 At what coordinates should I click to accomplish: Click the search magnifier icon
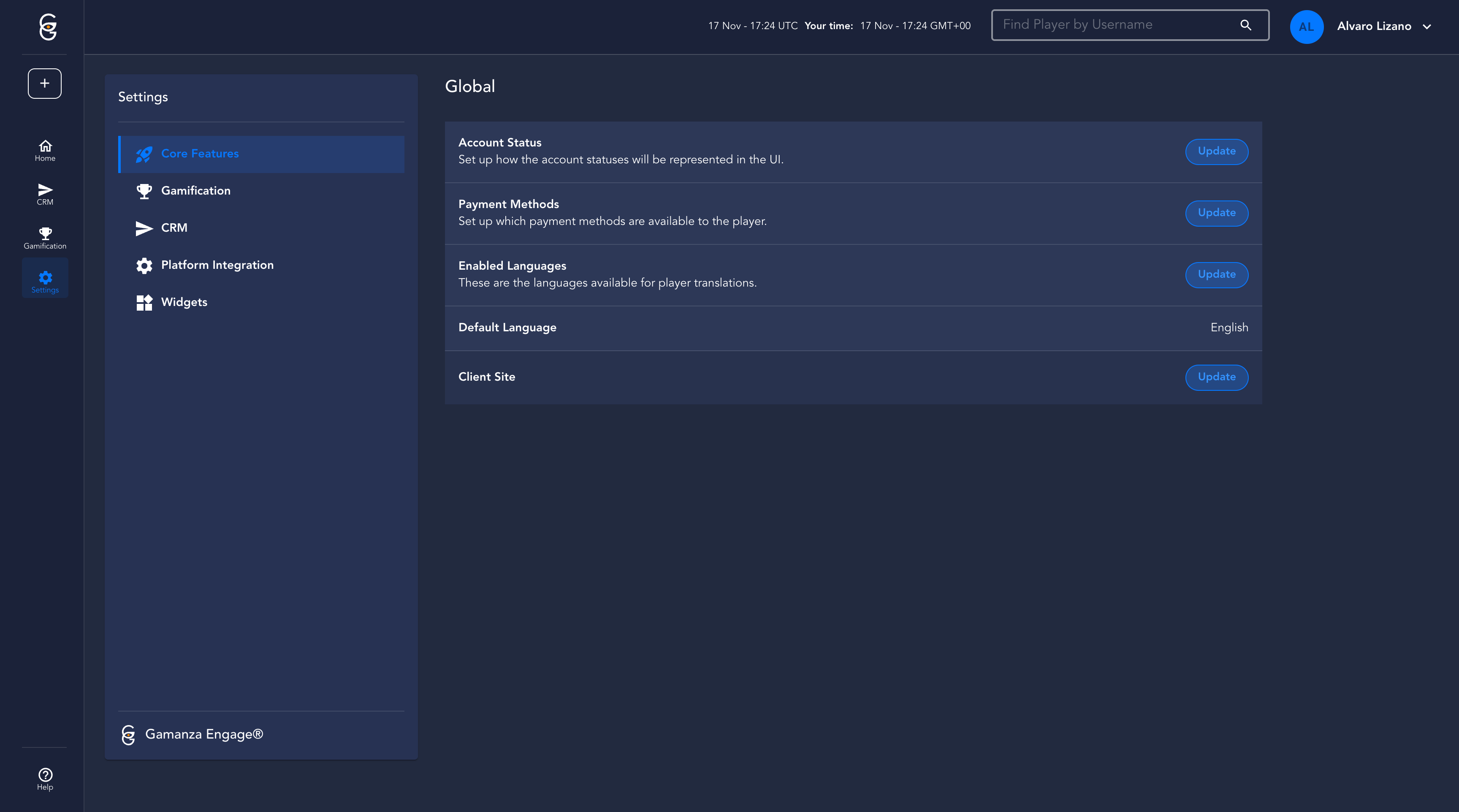[1245, 25]
